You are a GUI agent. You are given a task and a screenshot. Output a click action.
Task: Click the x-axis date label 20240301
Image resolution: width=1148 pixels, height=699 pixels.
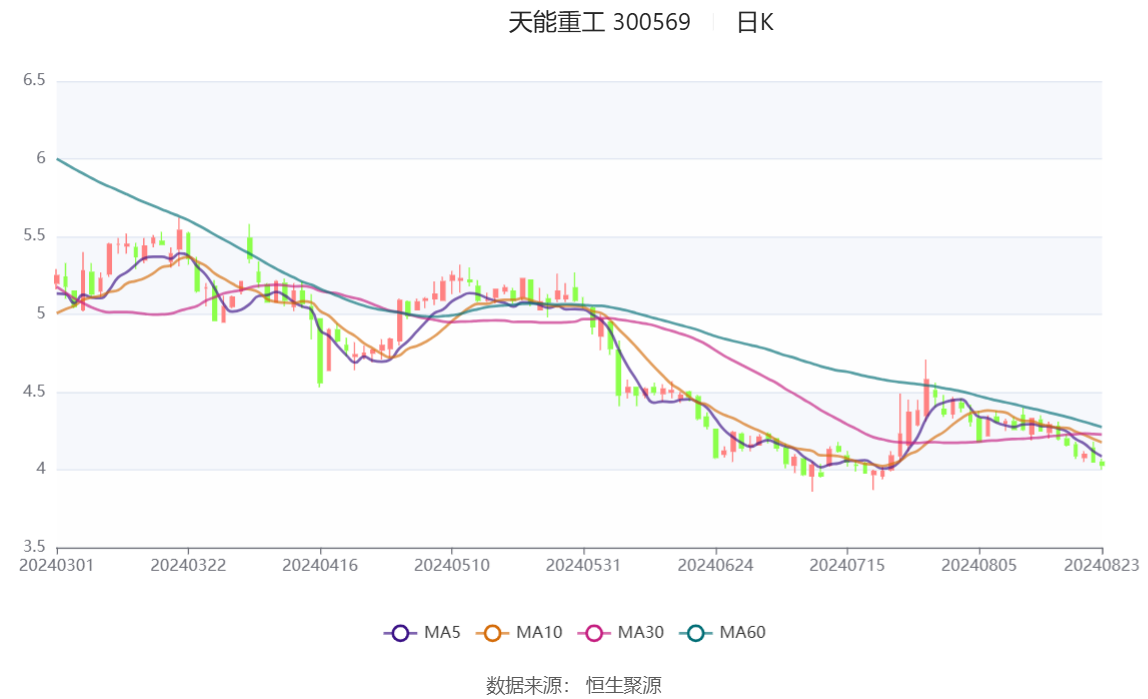coord(56,565)
